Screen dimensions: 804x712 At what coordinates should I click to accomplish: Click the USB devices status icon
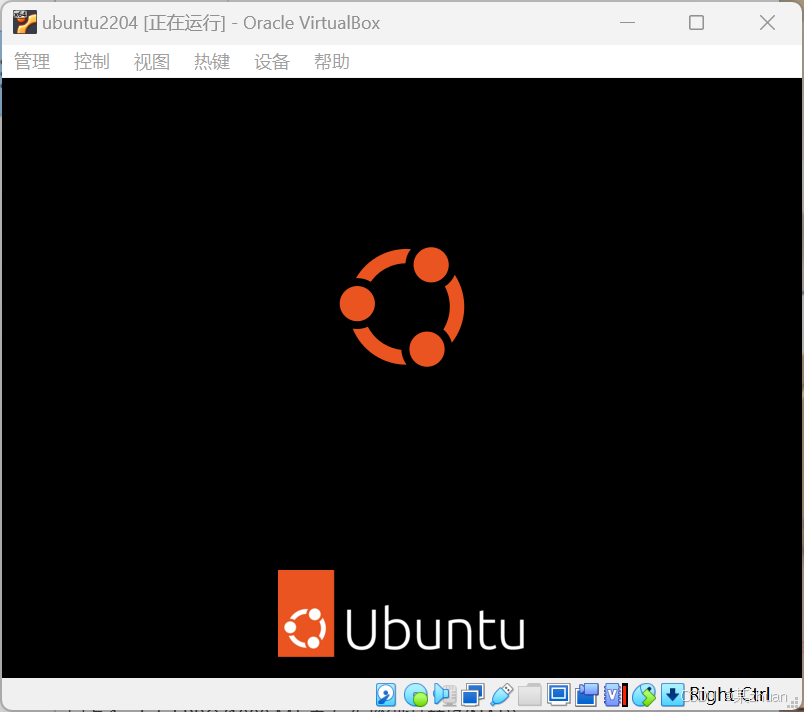coord(501,695)
